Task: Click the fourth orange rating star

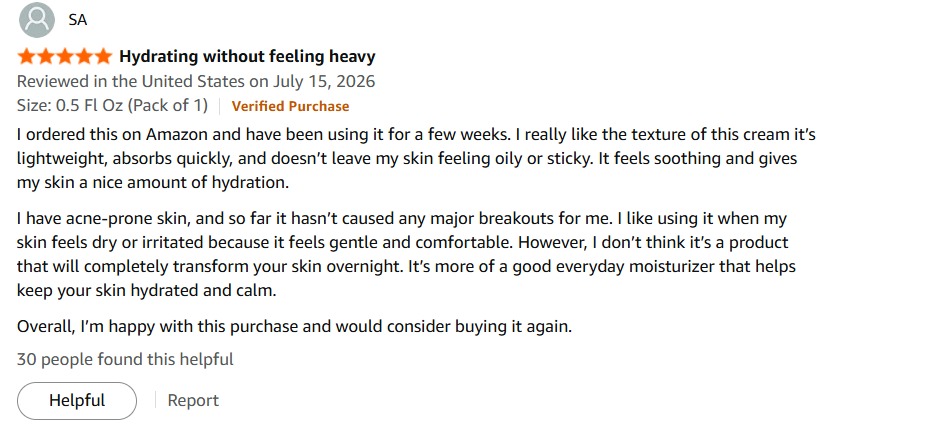Action: pos(84,57)
